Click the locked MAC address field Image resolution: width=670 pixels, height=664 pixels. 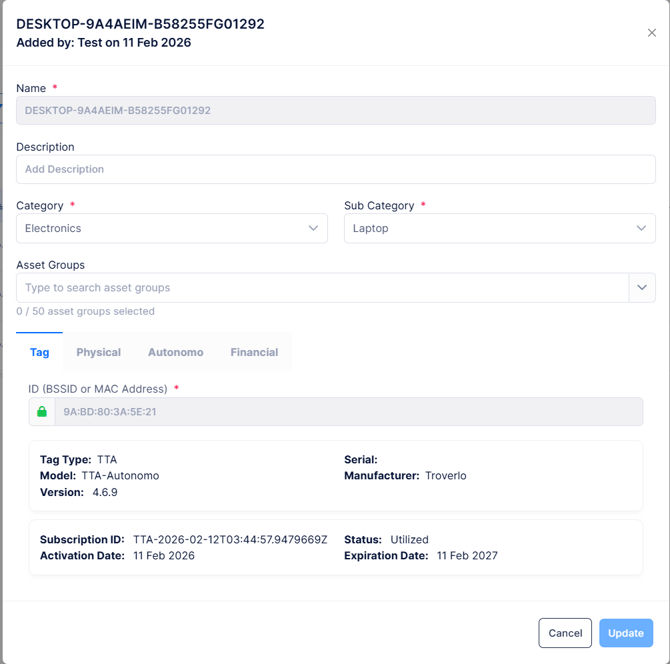click(x=348, y=411)
